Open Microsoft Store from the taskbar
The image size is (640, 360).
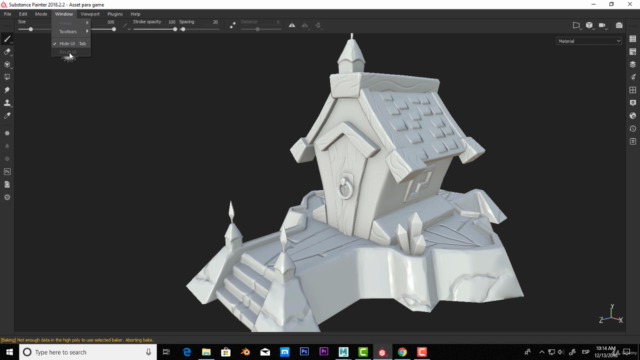[226, 352]
